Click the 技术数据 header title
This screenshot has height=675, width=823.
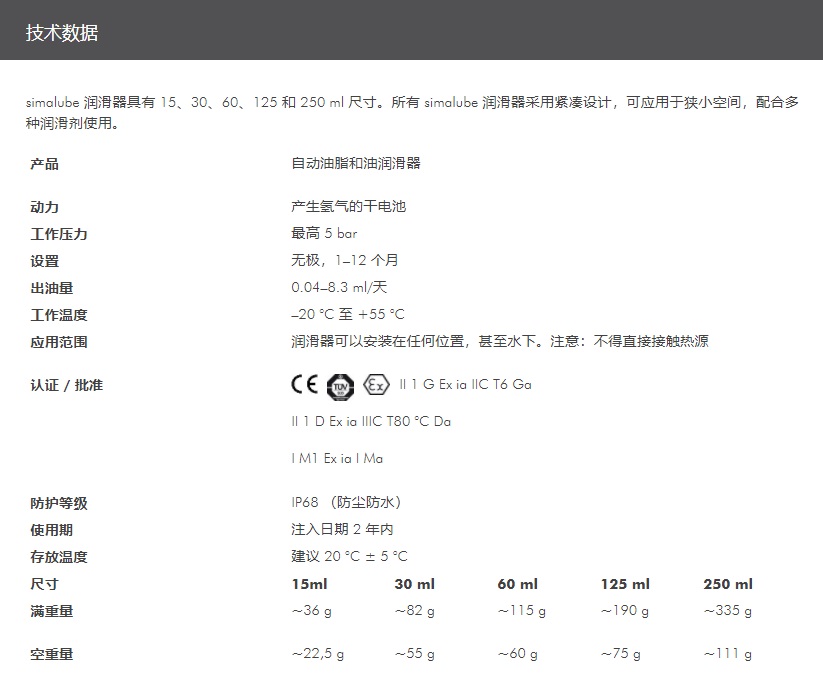pos(62,33)
